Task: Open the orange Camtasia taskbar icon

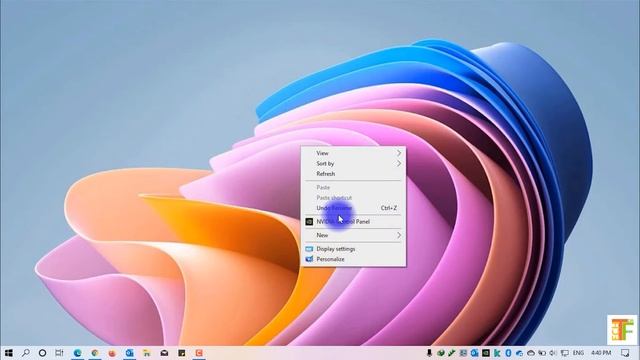Action: click(199, 353)
